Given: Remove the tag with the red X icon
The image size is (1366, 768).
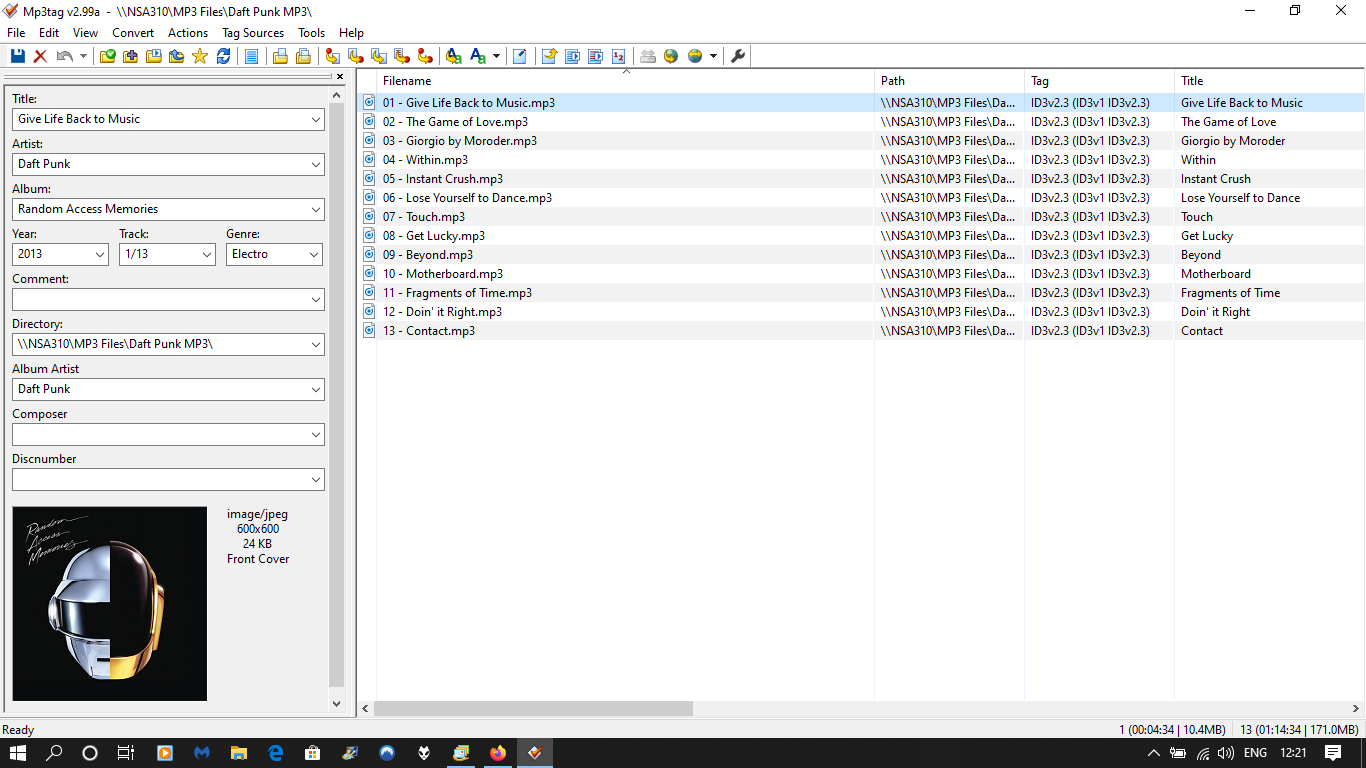Looking at the screenshot, I should click(x=39, y=56).
